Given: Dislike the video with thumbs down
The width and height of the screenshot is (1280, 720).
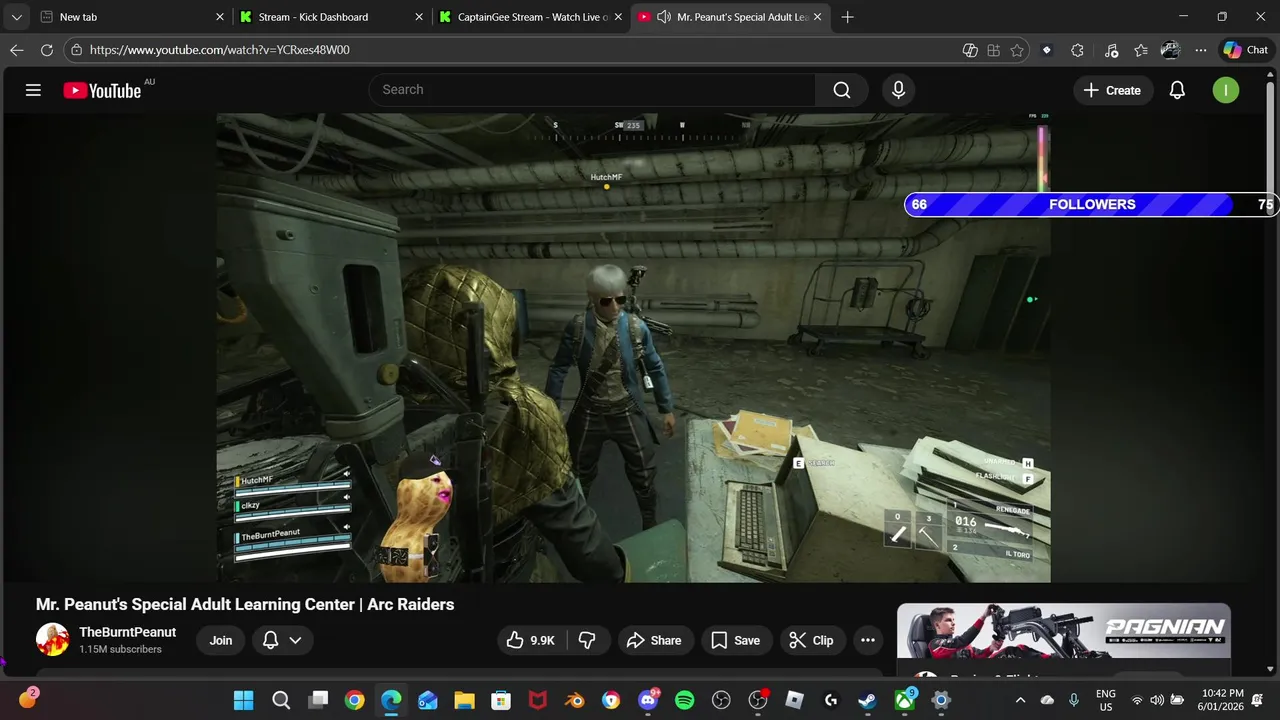Looking at the screenshot, I should pyautogui.click(x=587, y=640).
